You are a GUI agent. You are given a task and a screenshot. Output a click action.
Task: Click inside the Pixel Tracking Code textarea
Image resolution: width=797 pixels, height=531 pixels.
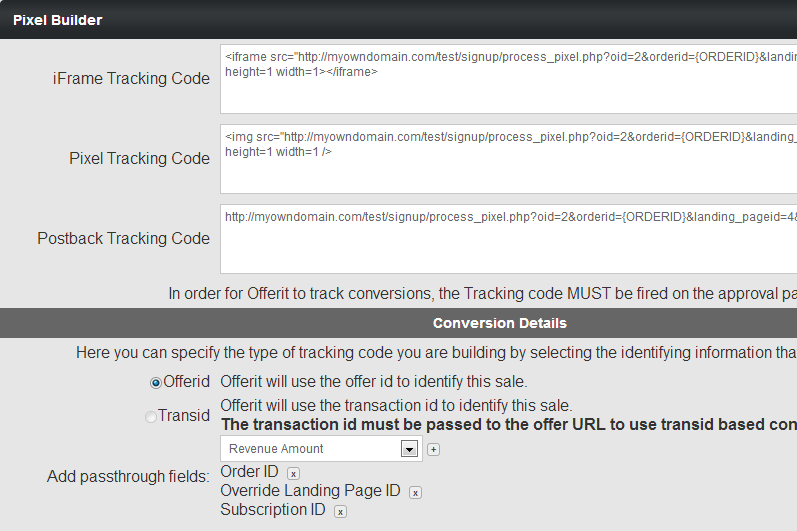508,159
